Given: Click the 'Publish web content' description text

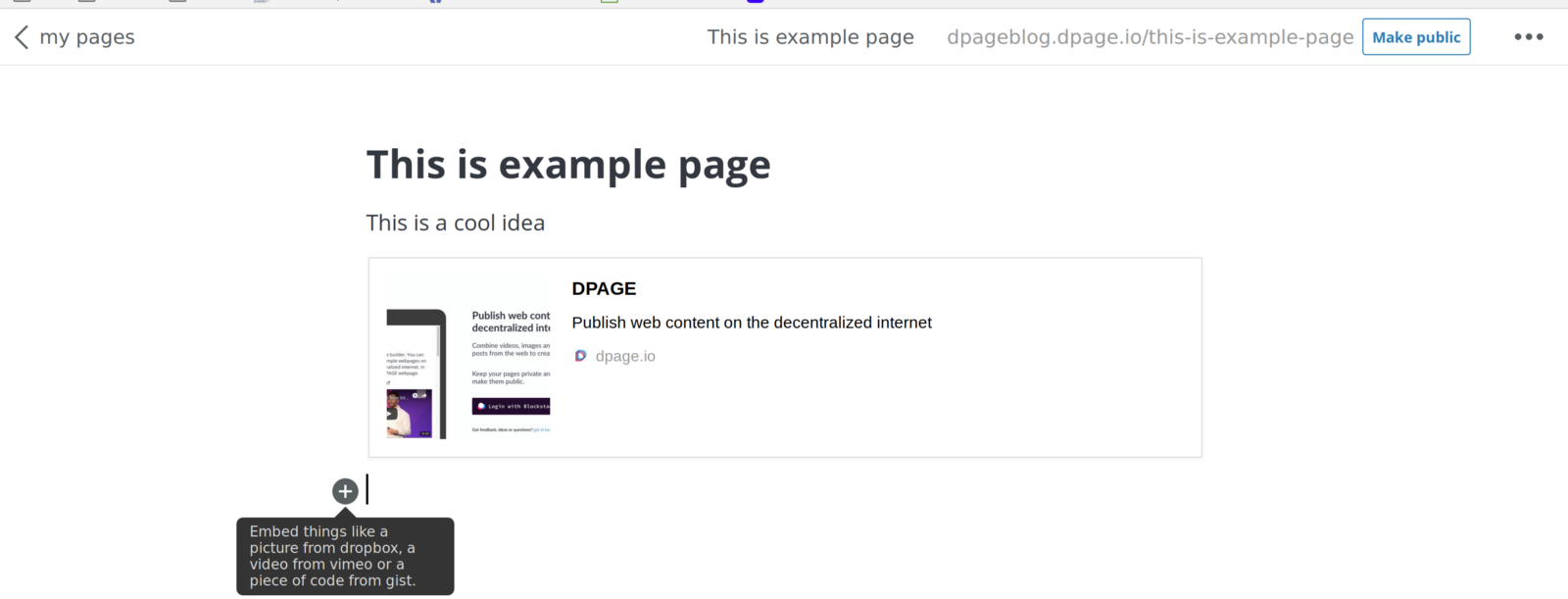Looking at the screenshot, I should click(x=752, y=323).
